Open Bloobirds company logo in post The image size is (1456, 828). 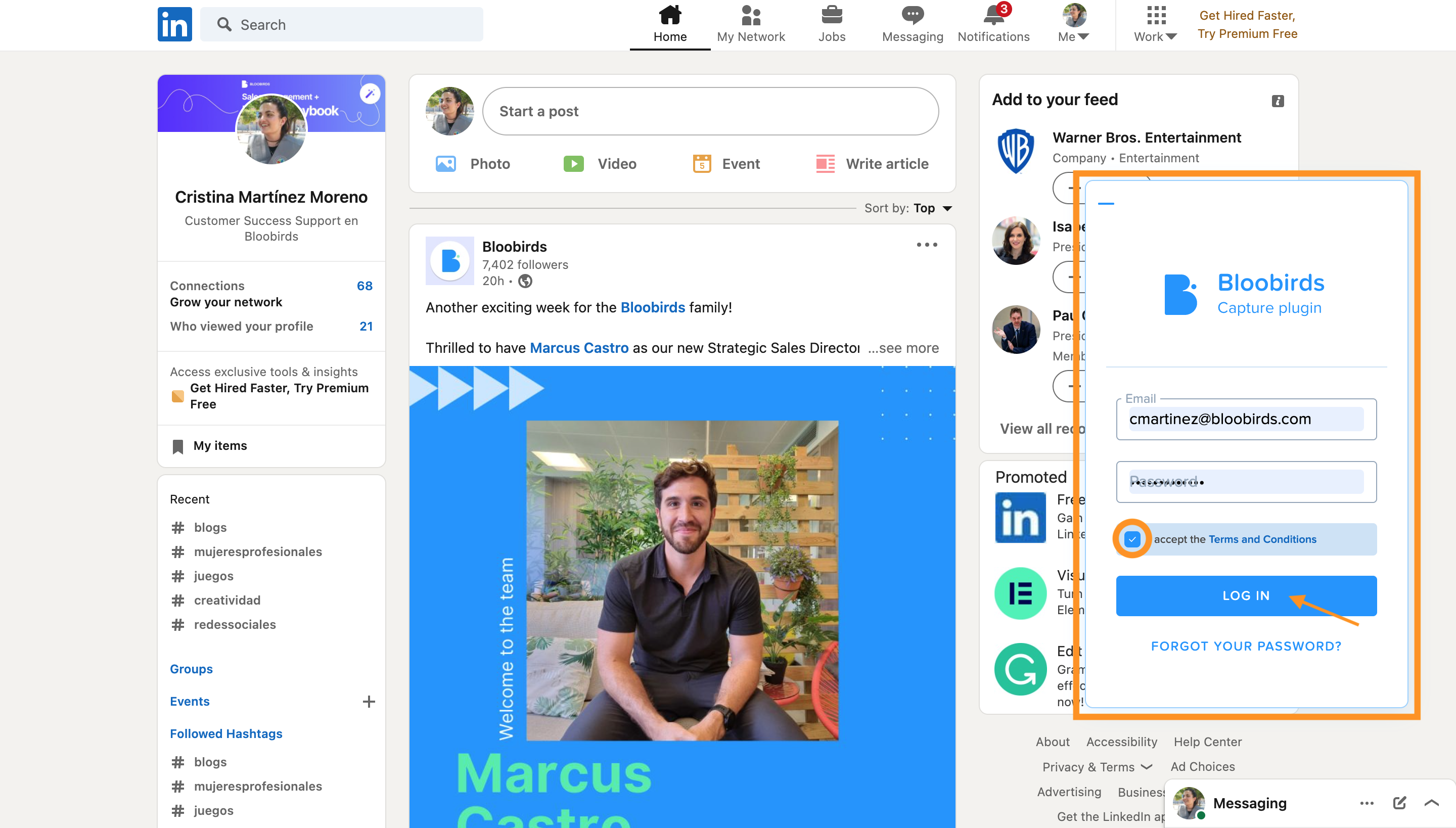pos(450,261)
